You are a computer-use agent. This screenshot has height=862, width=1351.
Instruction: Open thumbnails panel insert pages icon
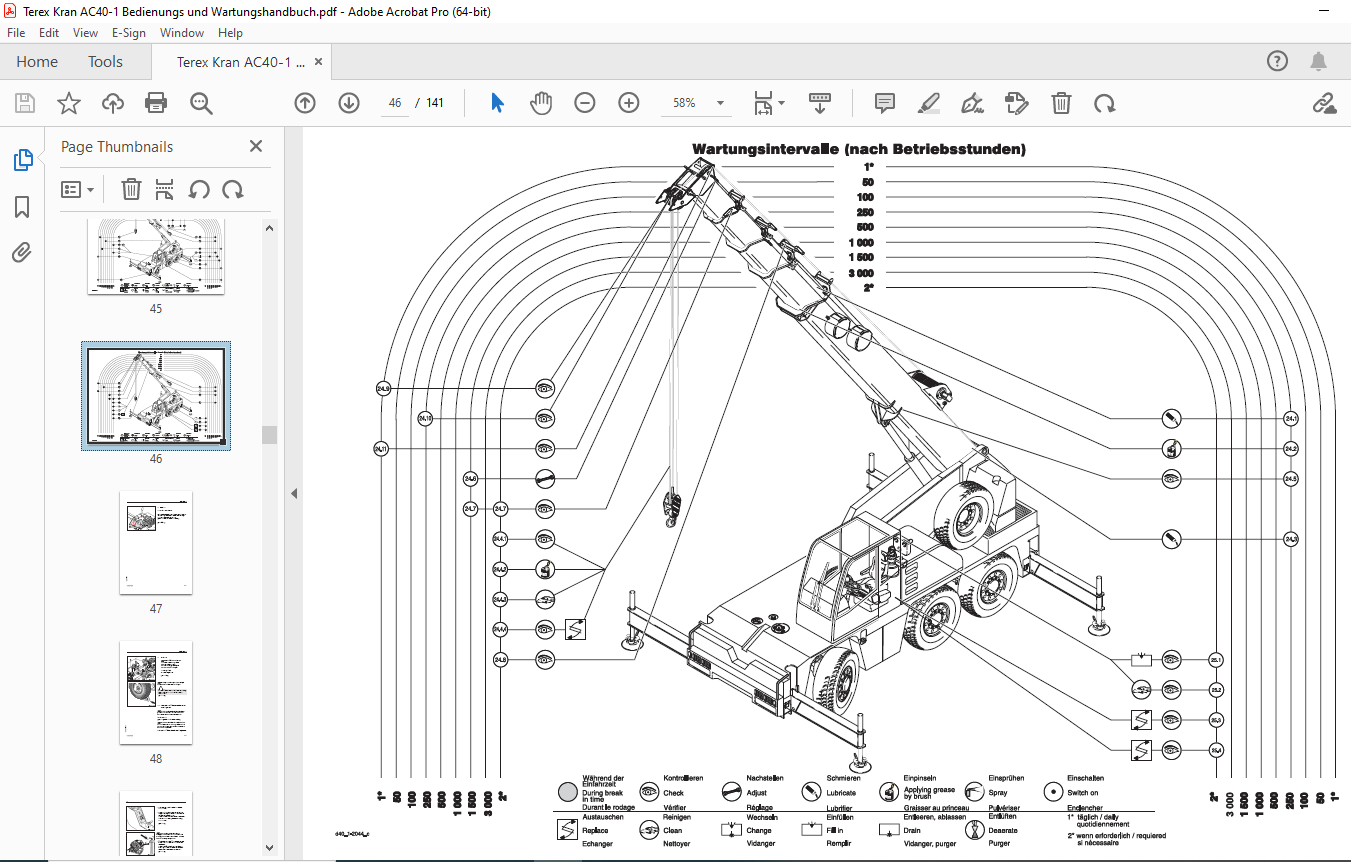click(165, 189)
